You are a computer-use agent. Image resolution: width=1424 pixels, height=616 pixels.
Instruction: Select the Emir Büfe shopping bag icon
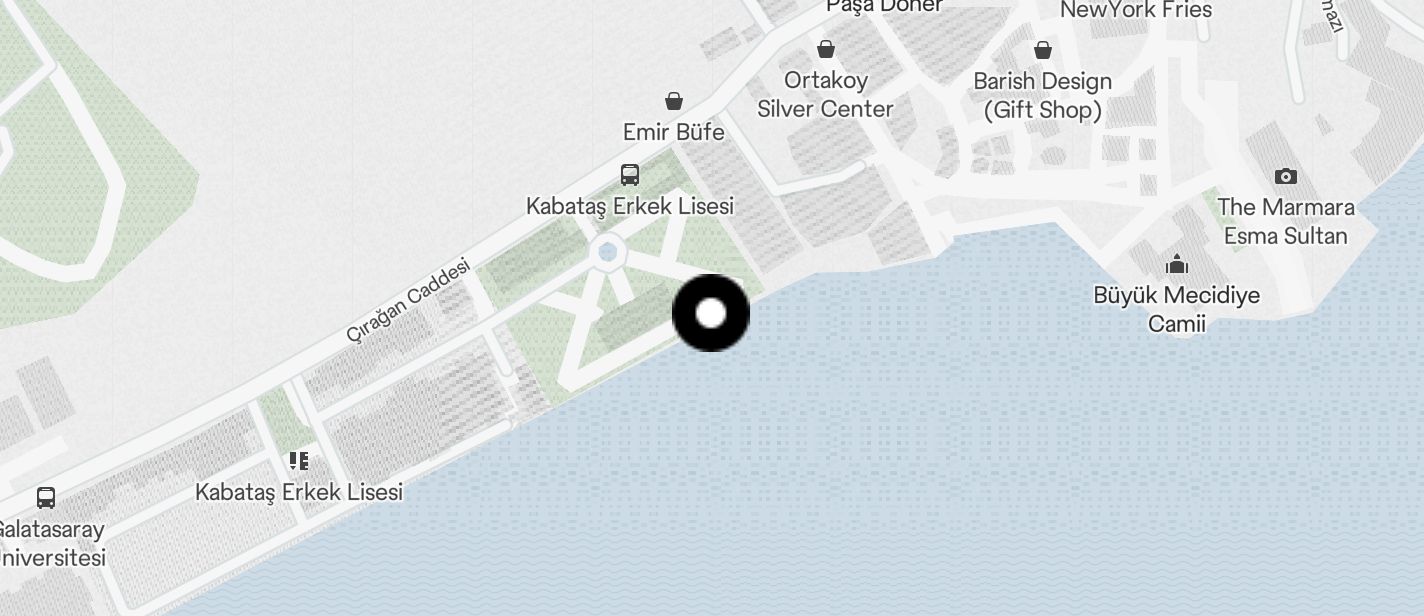coord(674,101)
